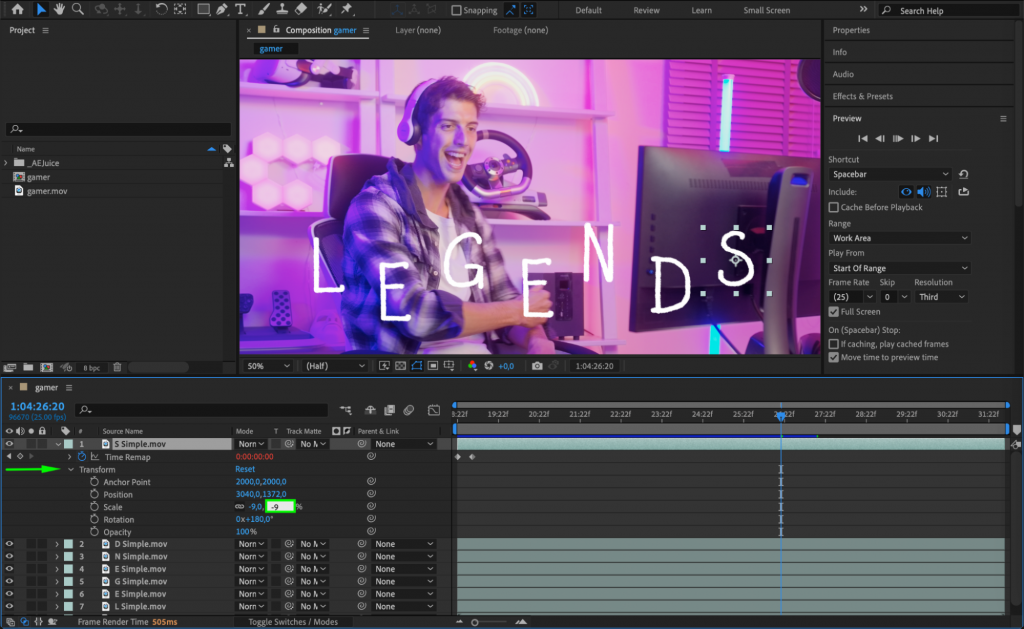Open the Show Channel and Color Management control
The image size is (1024, 629).
[x=472, y=365]
